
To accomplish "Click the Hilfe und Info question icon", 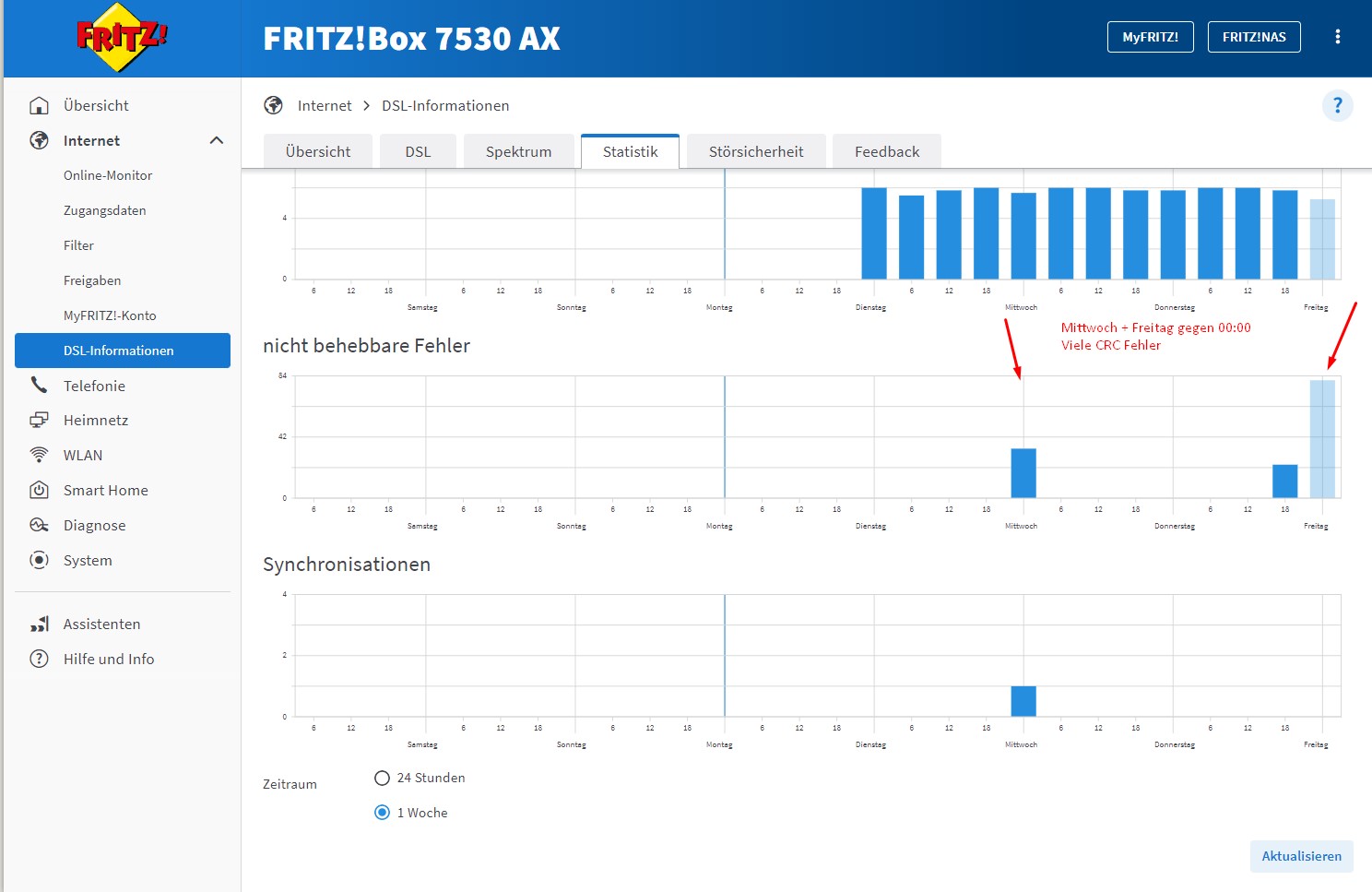I will [x=39, y=659].
